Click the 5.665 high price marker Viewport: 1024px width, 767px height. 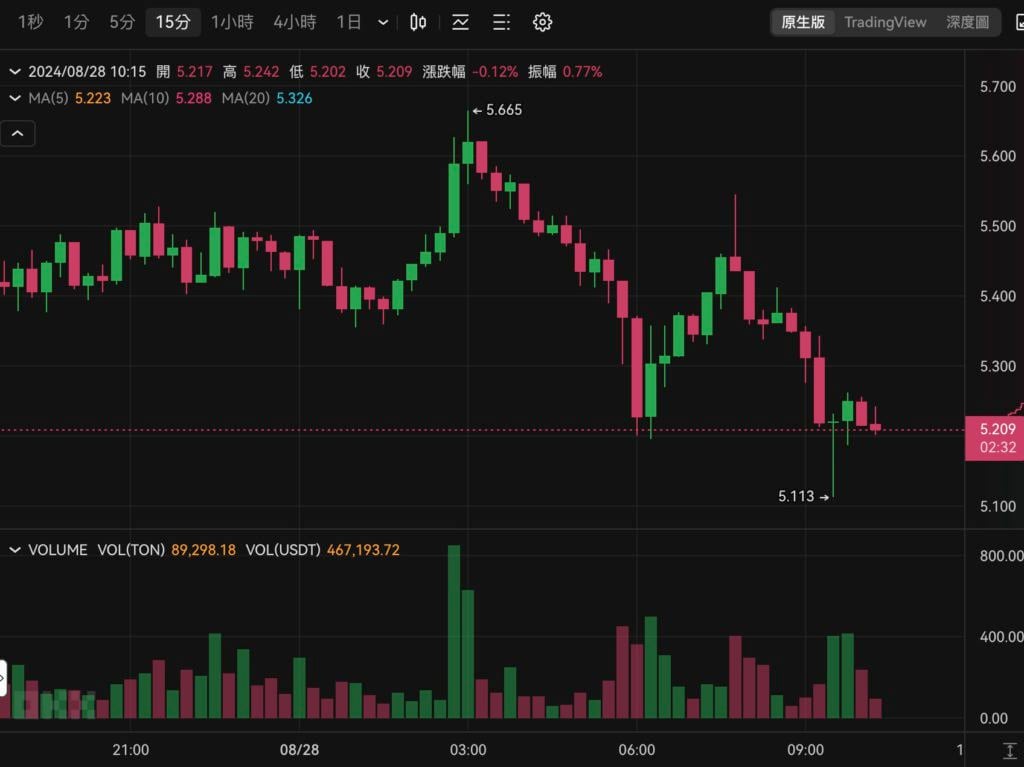click(x=498, y=110)
